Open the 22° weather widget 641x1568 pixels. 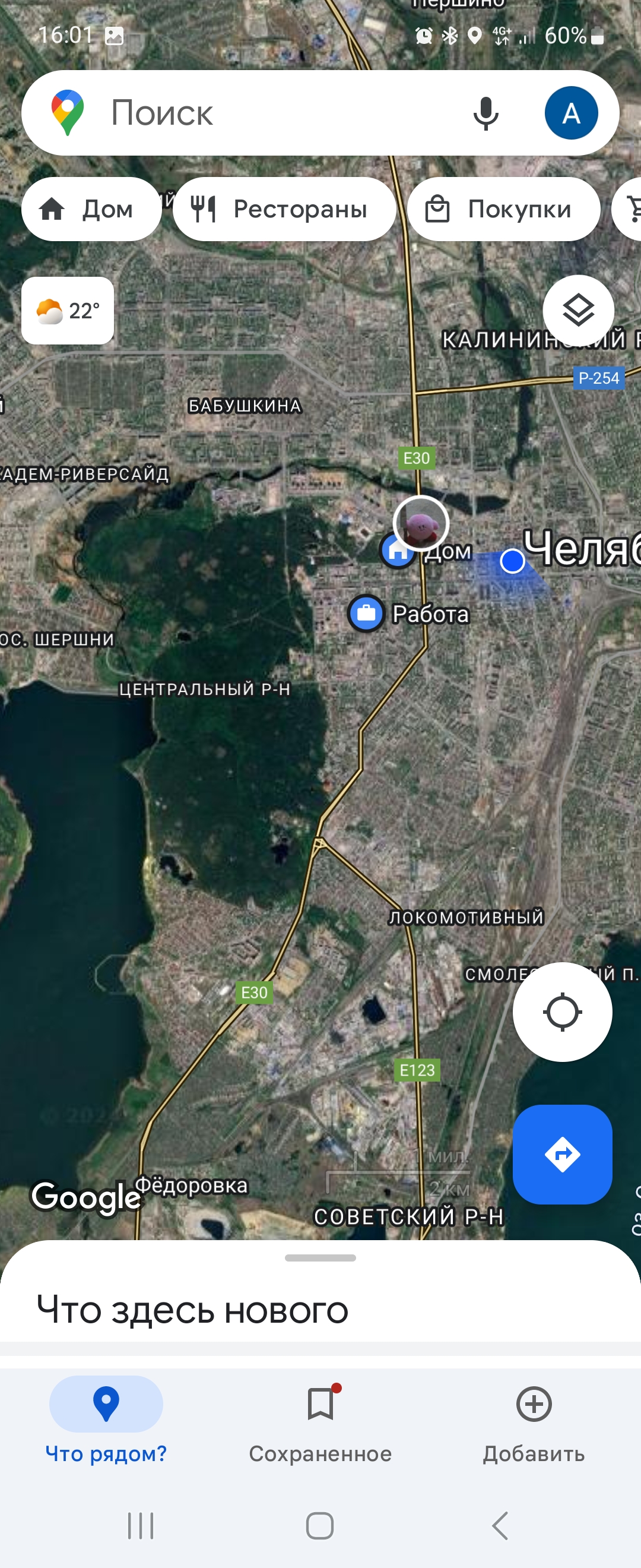pyautogui.click(x=68, y=311)
